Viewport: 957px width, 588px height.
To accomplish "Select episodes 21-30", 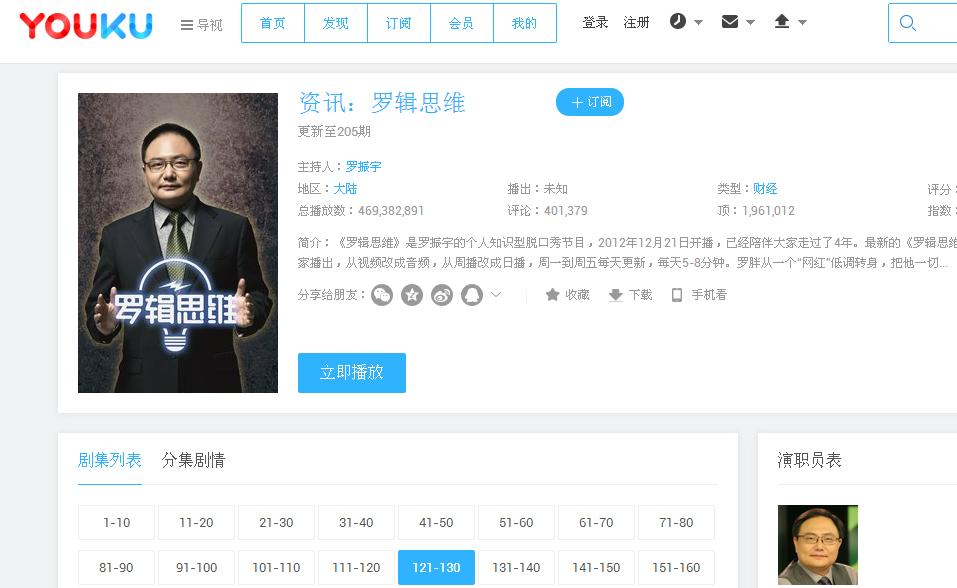I will (x=276, y=523).
